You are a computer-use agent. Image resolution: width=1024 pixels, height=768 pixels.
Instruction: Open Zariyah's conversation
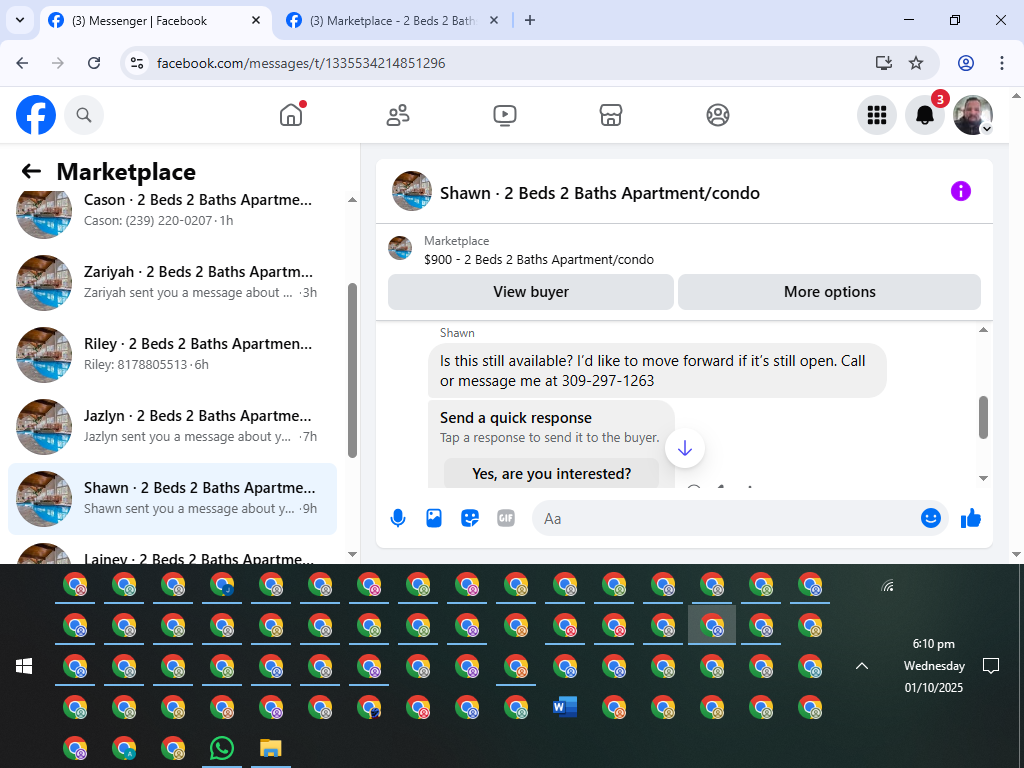coord(172,283)
